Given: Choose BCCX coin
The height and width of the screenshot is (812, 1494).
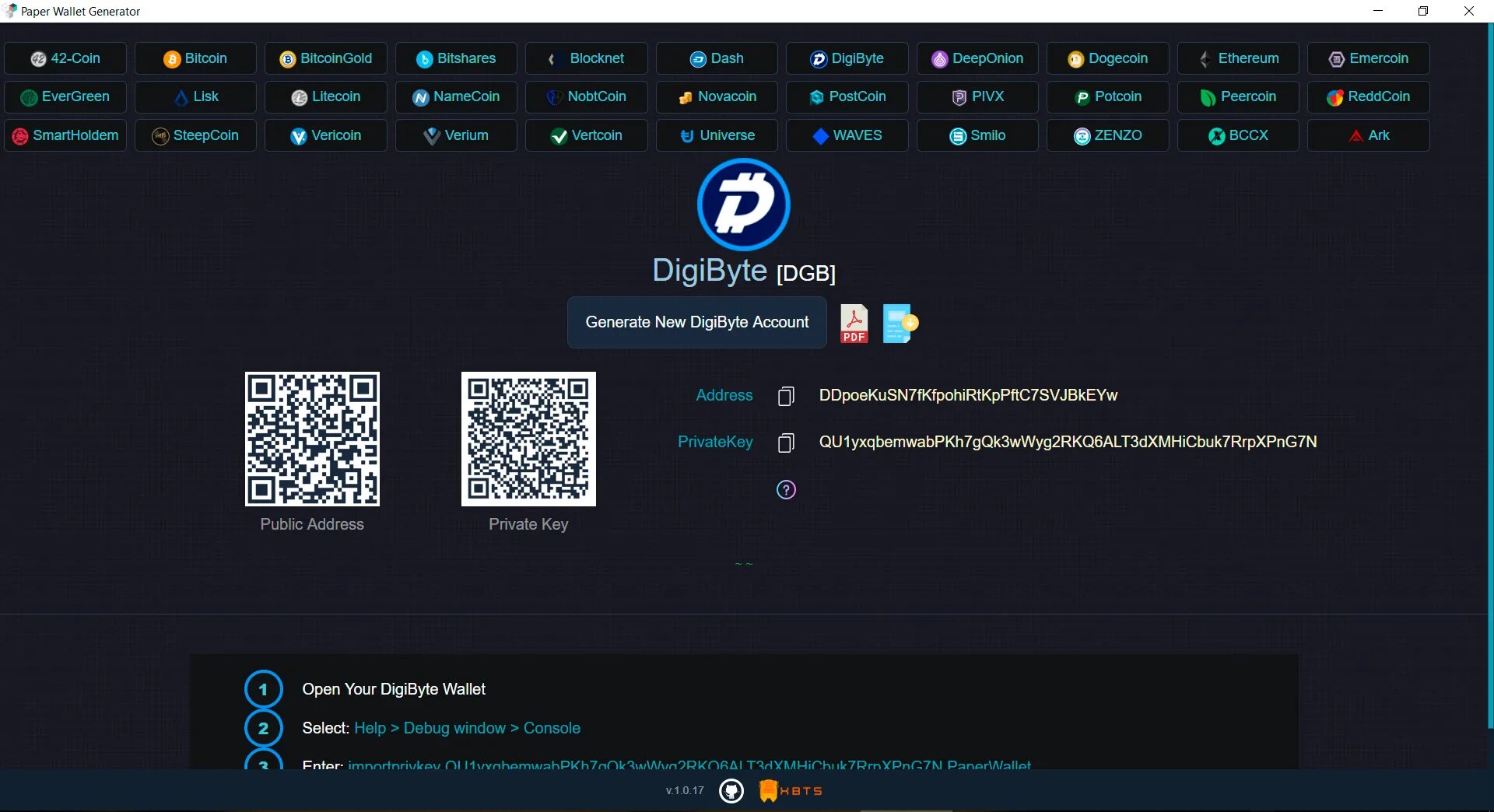Looking at the screenshot, I should tap(1238, 135).
